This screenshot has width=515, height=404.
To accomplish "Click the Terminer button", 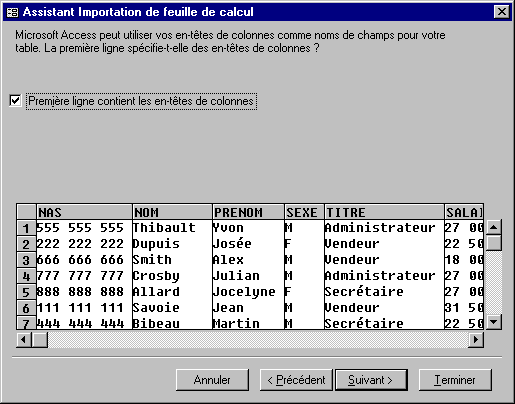I will tap(455, 380).
